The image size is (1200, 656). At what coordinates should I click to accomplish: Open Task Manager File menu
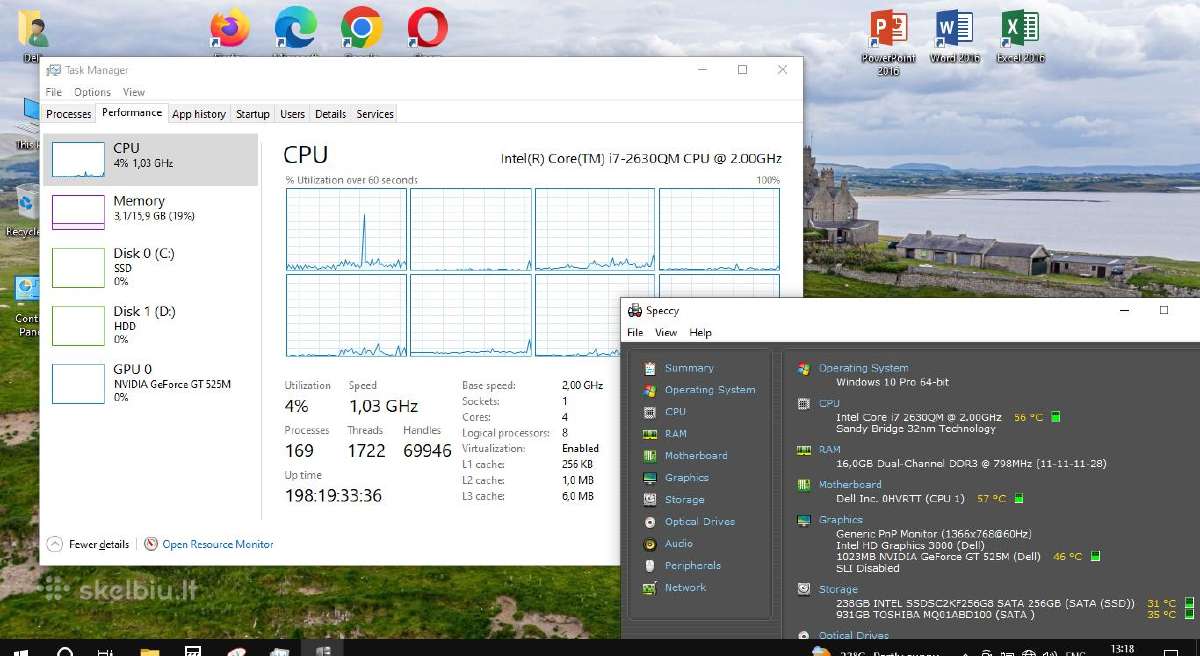[54, 92]
